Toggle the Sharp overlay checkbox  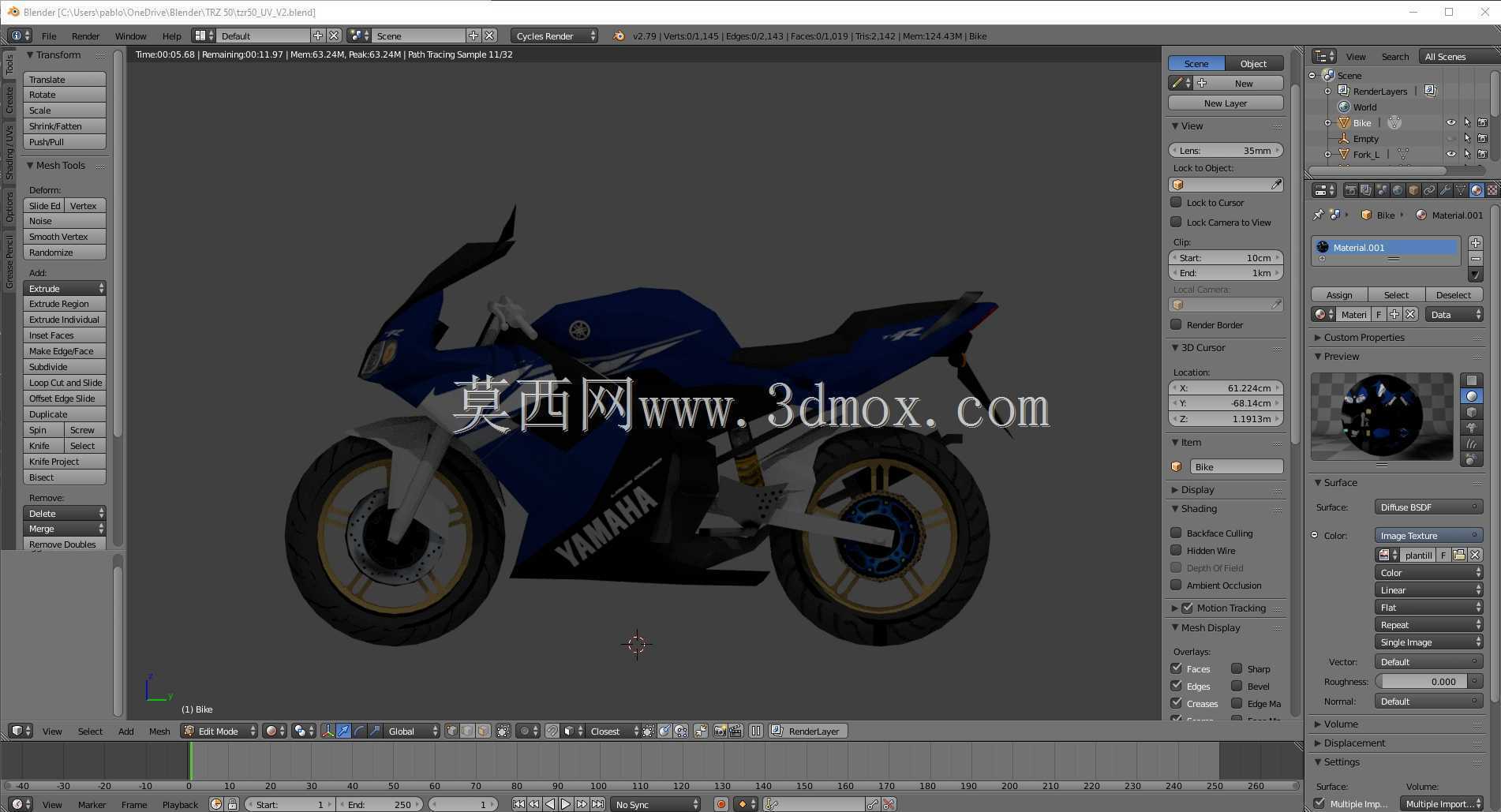pyautogui.click(x=1237, y=668)
